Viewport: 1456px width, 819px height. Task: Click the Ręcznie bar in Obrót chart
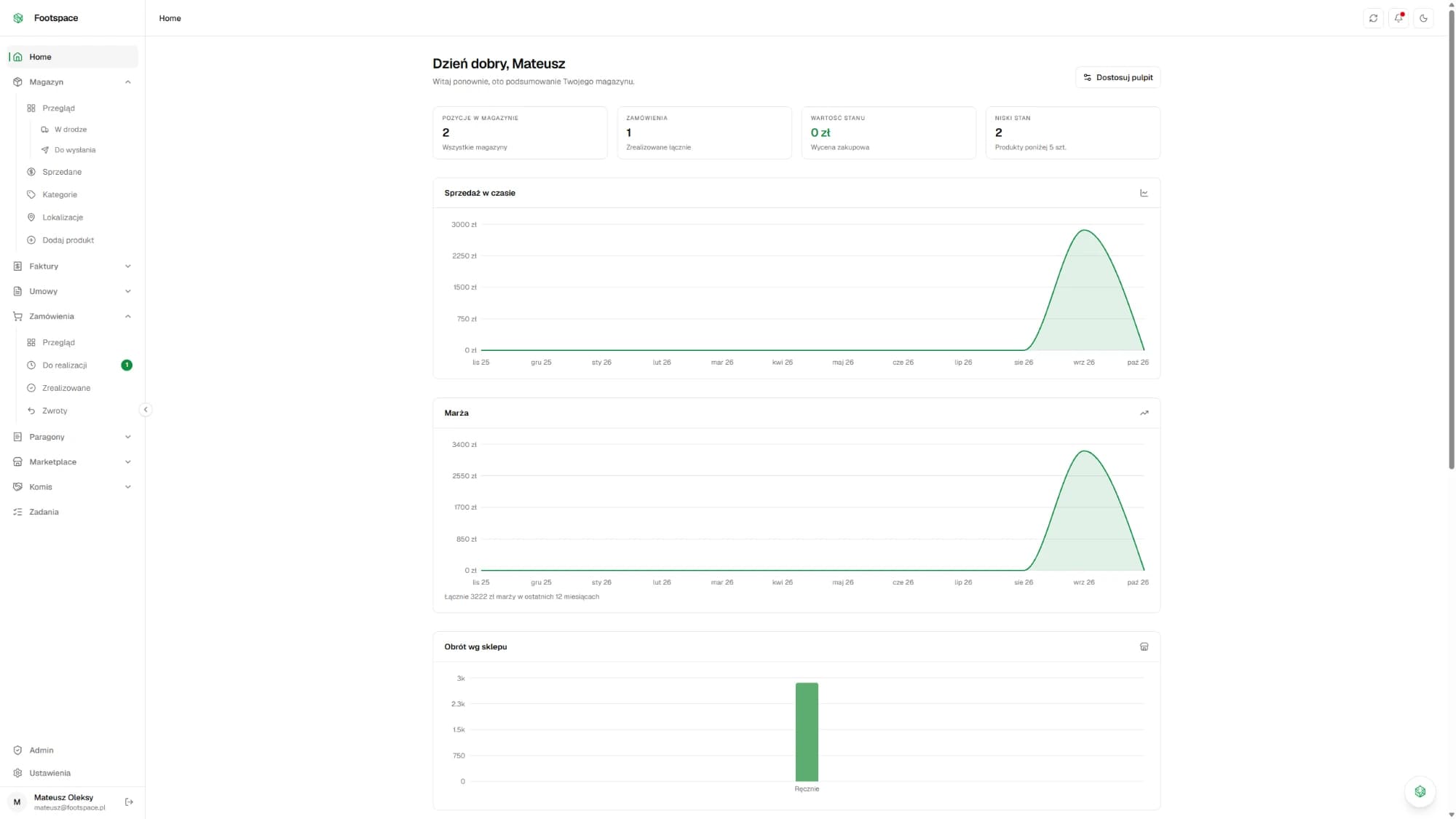[x=807, y=732]
